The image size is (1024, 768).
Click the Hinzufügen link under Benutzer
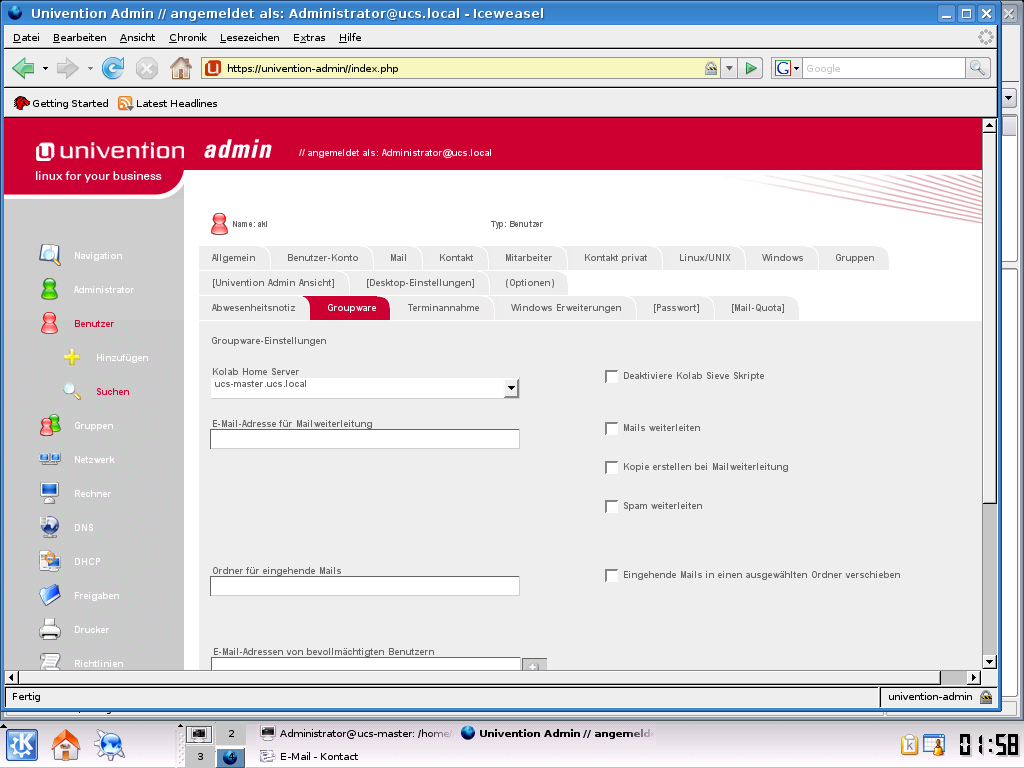click(122, 357)
